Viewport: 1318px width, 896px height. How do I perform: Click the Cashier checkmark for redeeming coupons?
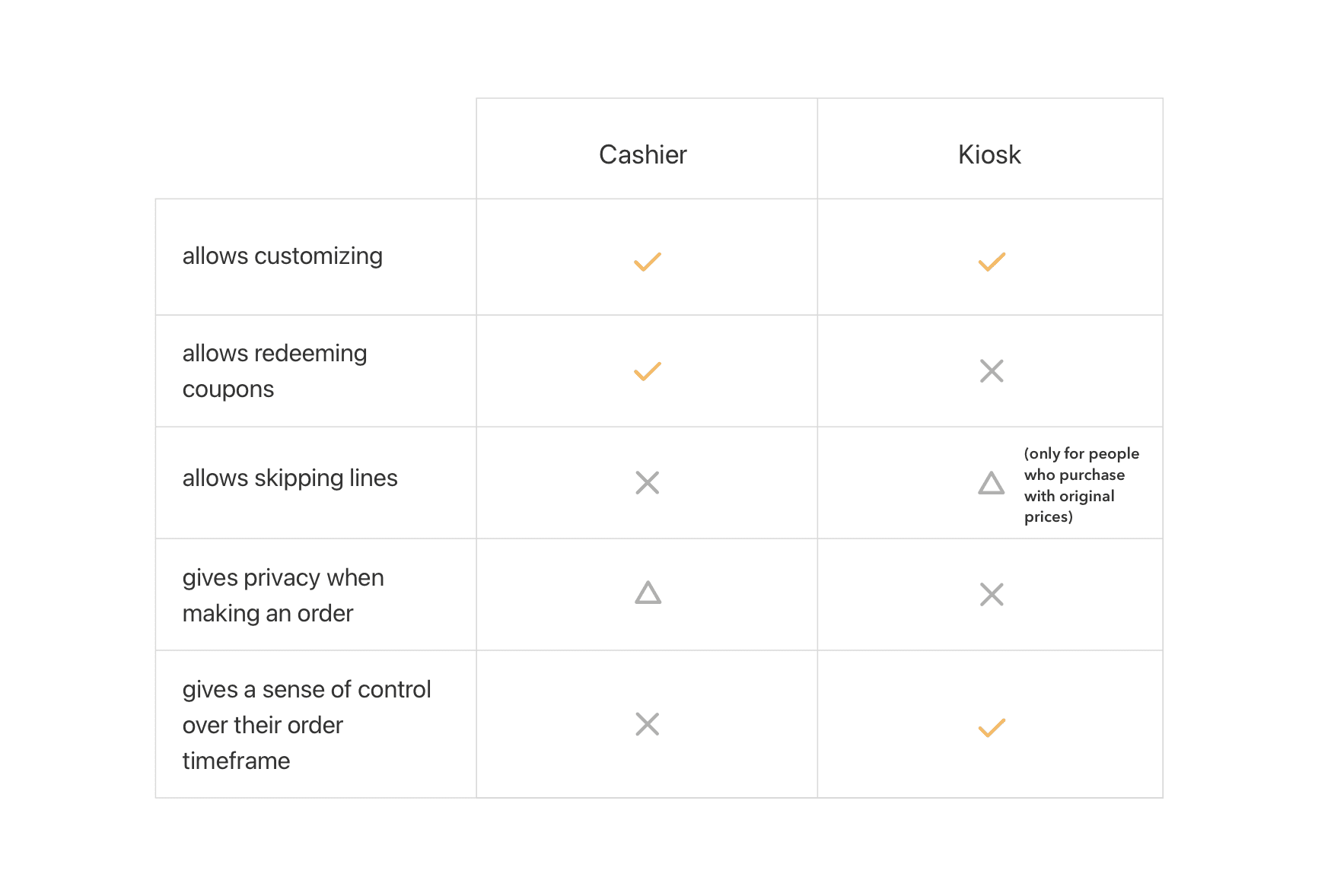click(x=648, y=371)
